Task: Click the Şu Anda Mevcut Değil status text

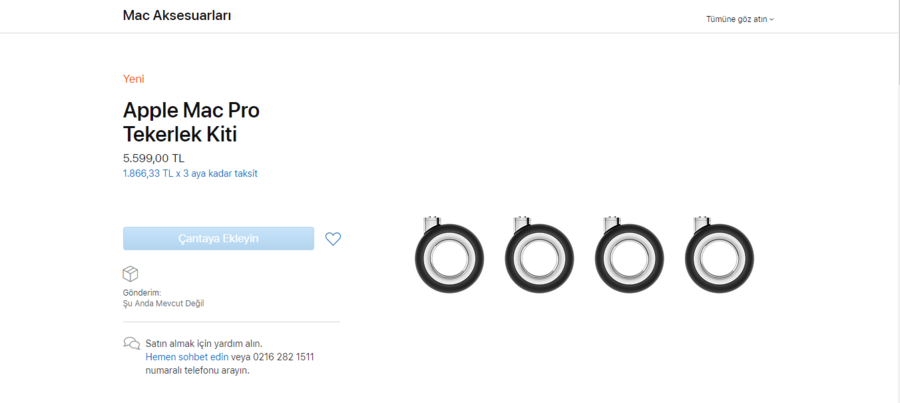Action: tap(164, 304)
